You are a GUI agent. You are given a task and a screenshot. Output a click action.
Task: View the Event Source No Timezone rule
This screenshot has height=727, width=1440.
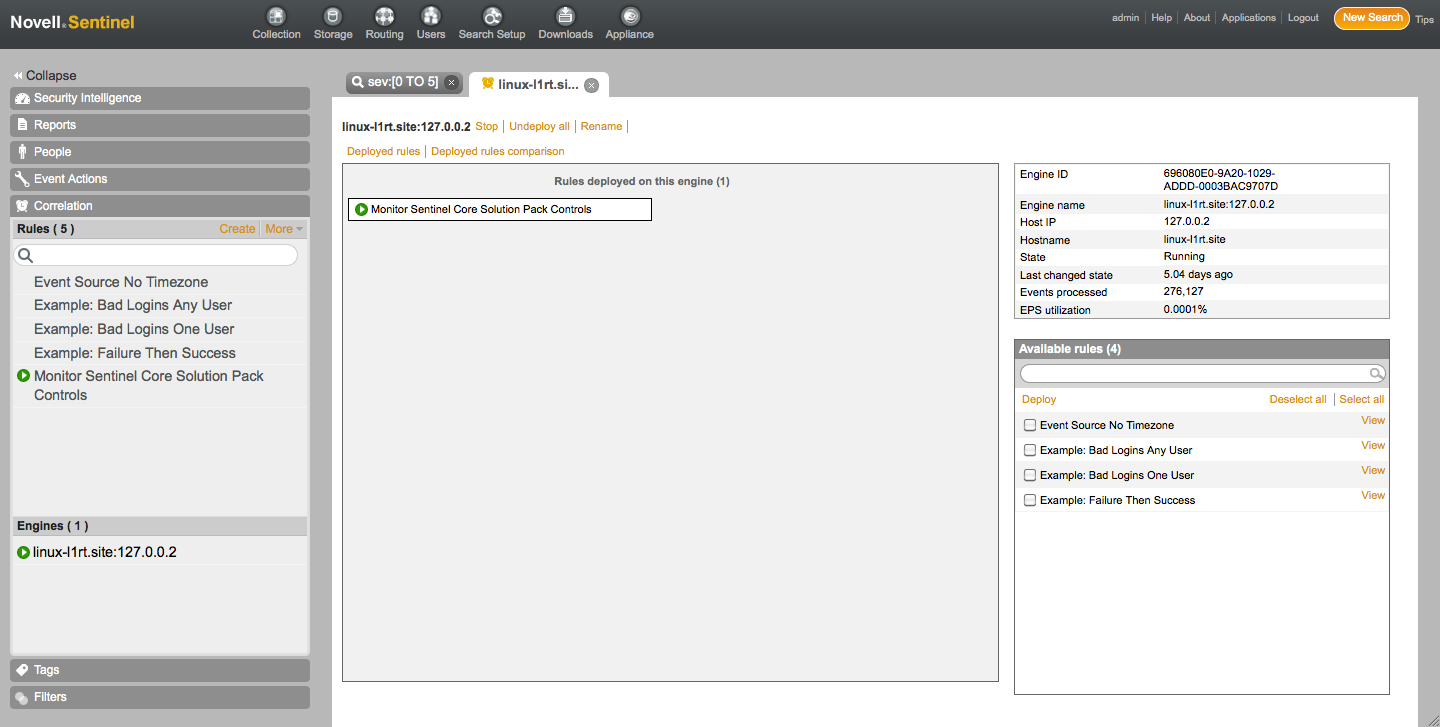[x=1373, y=420]
